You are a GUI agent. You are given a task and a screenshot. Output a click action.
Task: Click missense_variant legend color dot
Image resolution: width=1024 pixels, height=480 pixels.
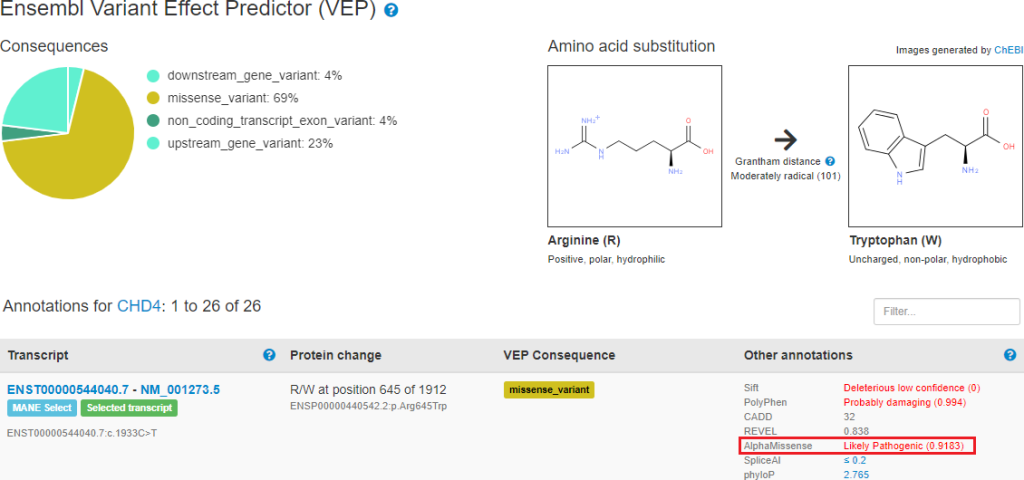point(153,99)
